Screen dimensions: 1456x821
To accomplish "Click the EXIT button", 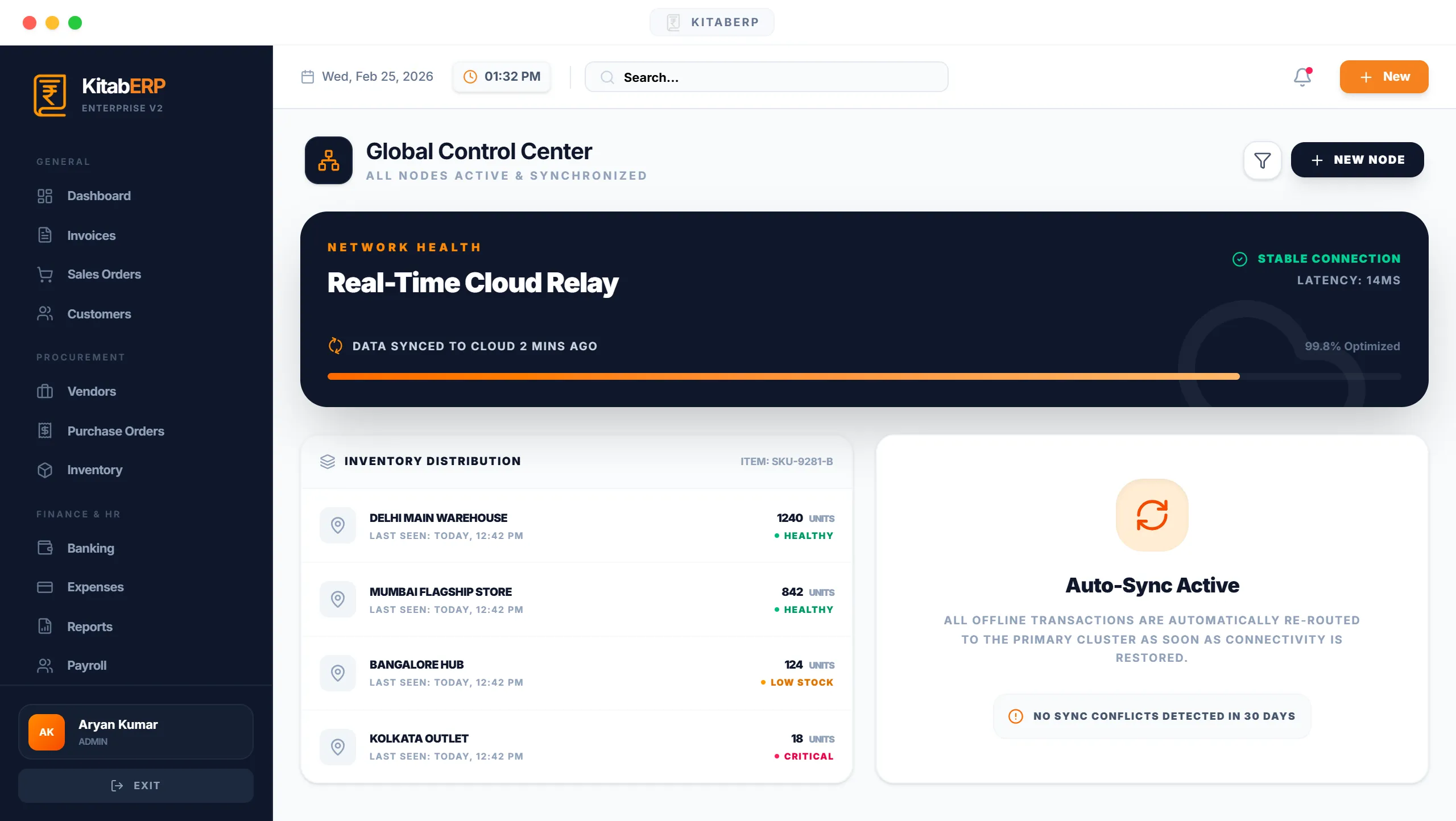I will coord(135,786).
